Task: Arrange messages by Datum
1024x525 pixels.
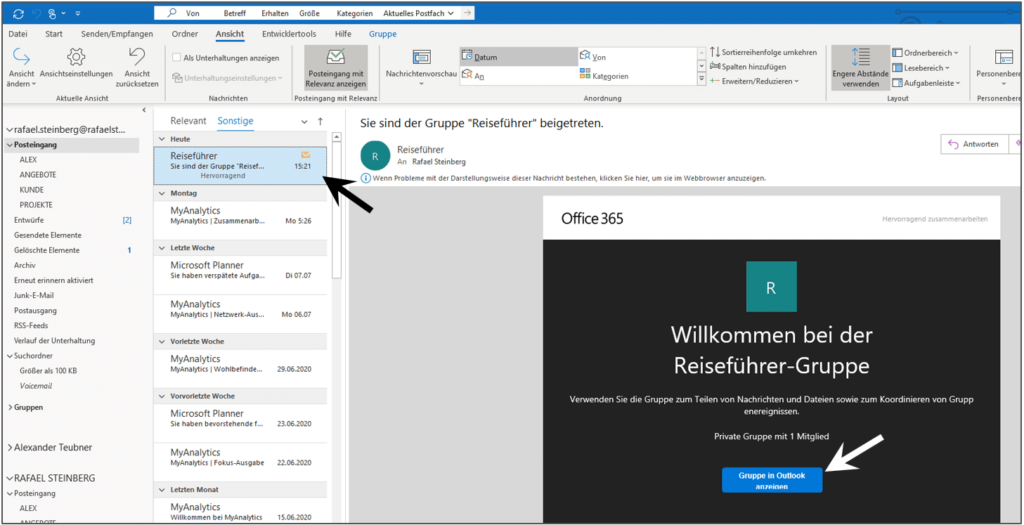Action: (519, 57)
